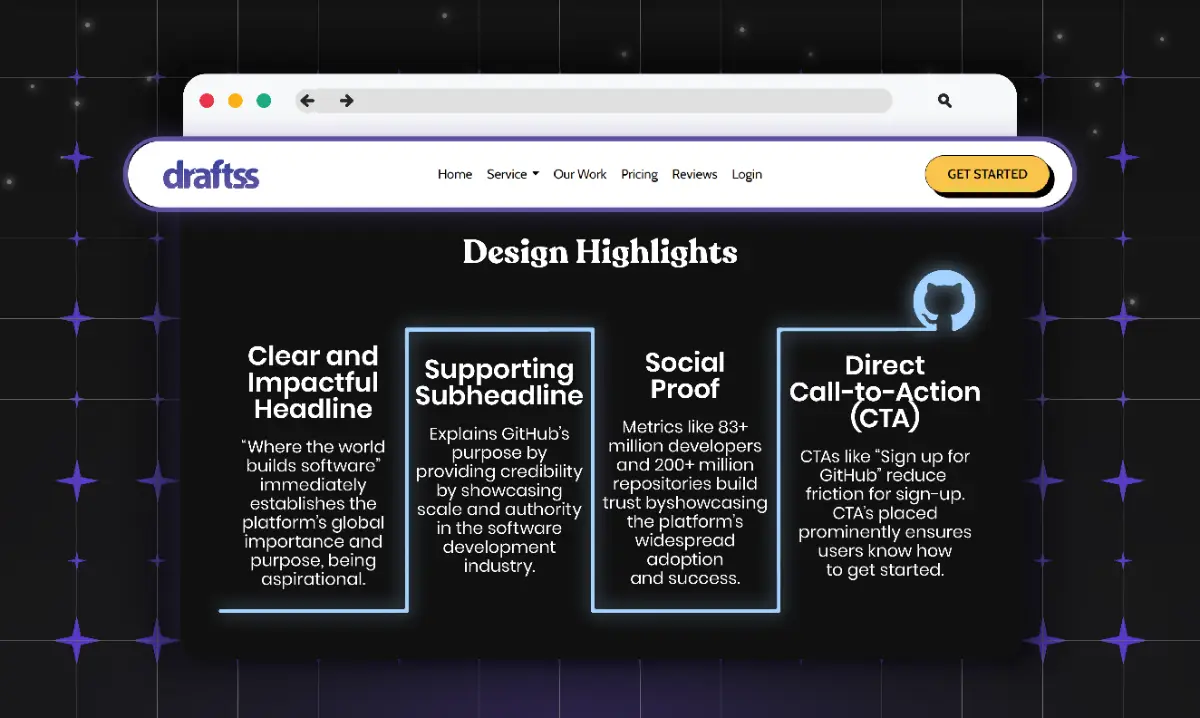Click the yellow browser window dot
Image resolution: width=1200 pixels, height=718 pixels.
(x=235, y=101)
